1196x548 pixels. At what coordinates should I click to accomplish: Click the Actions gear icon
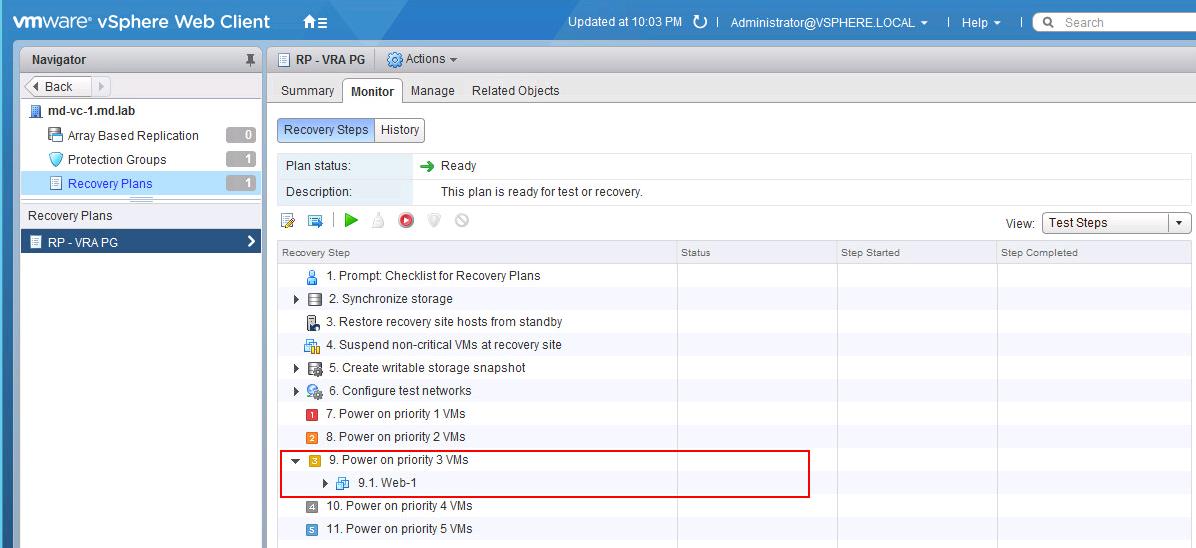394,60
